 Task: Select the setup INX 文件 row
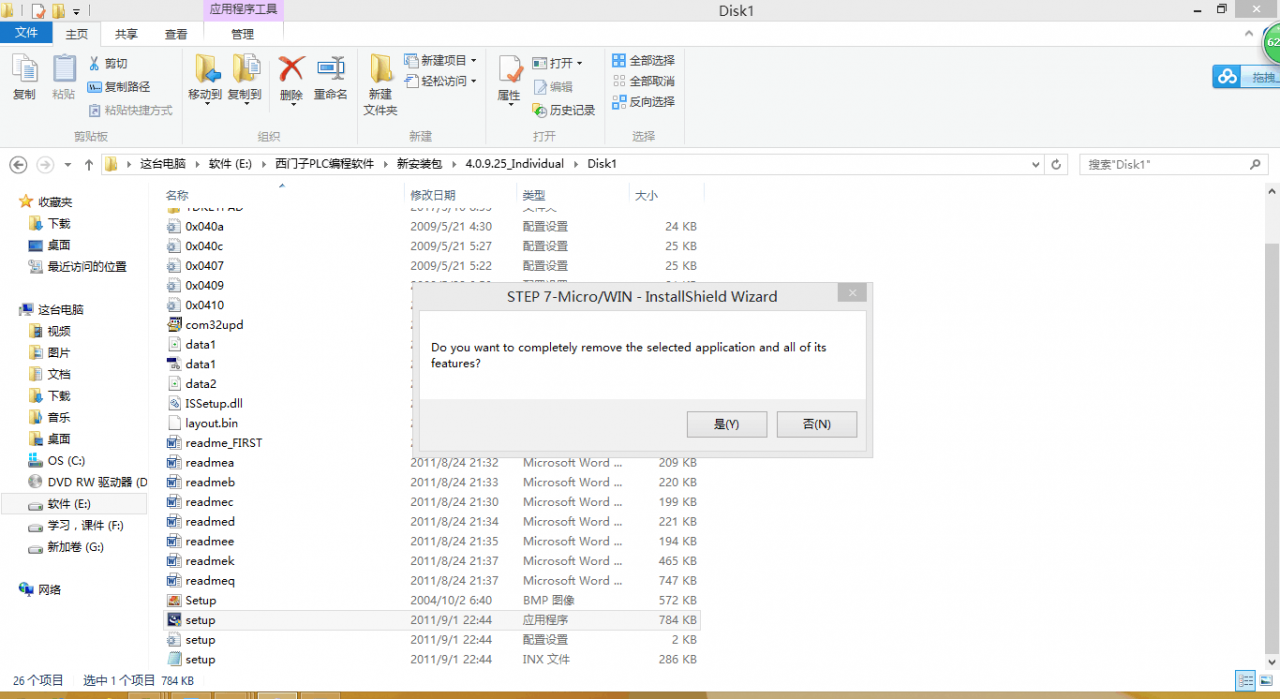point(433,659)
